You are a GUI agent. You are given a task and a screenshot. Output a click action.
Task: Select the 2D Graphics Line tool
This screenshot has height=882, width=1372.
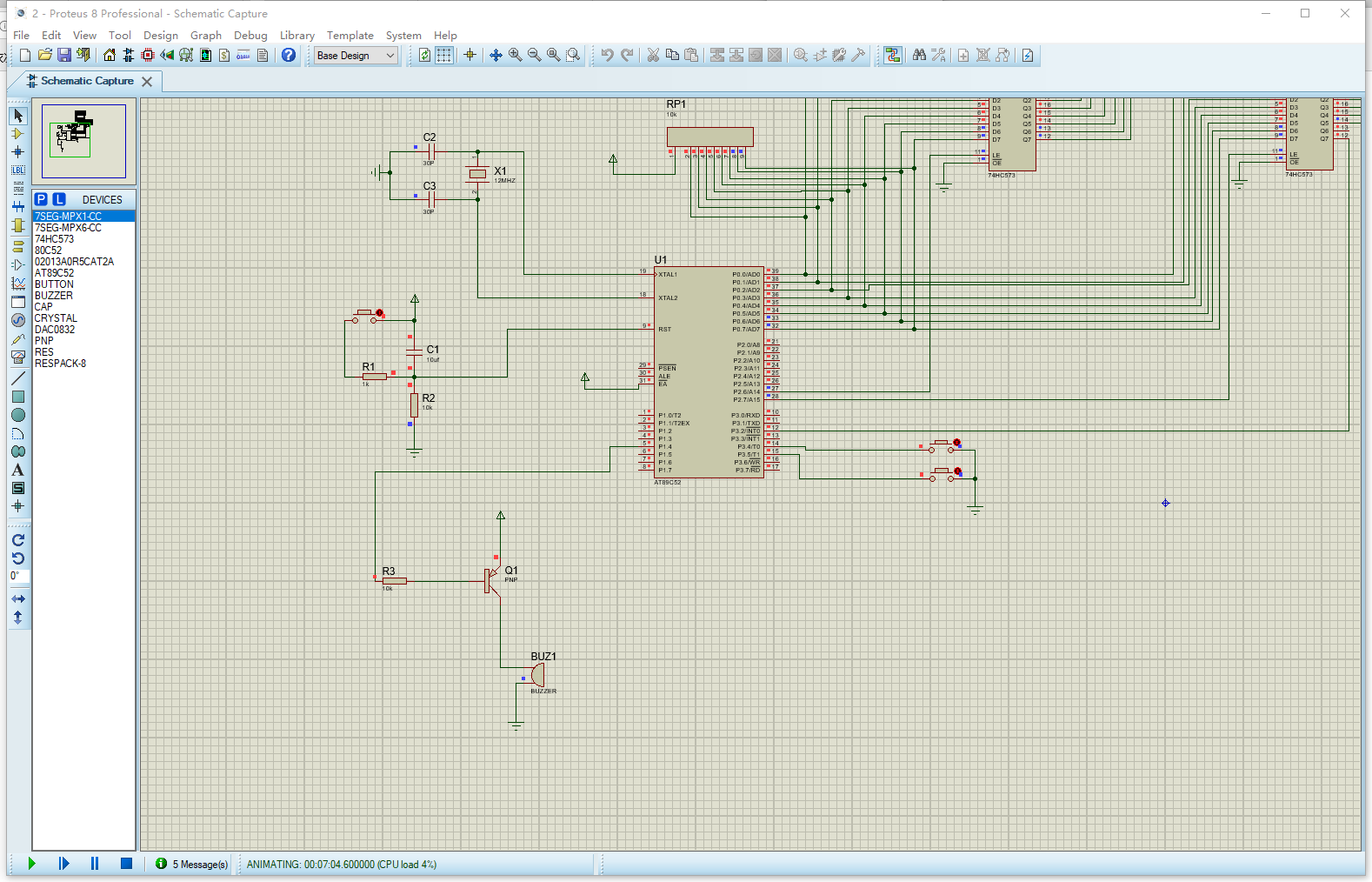pos(18,378)
